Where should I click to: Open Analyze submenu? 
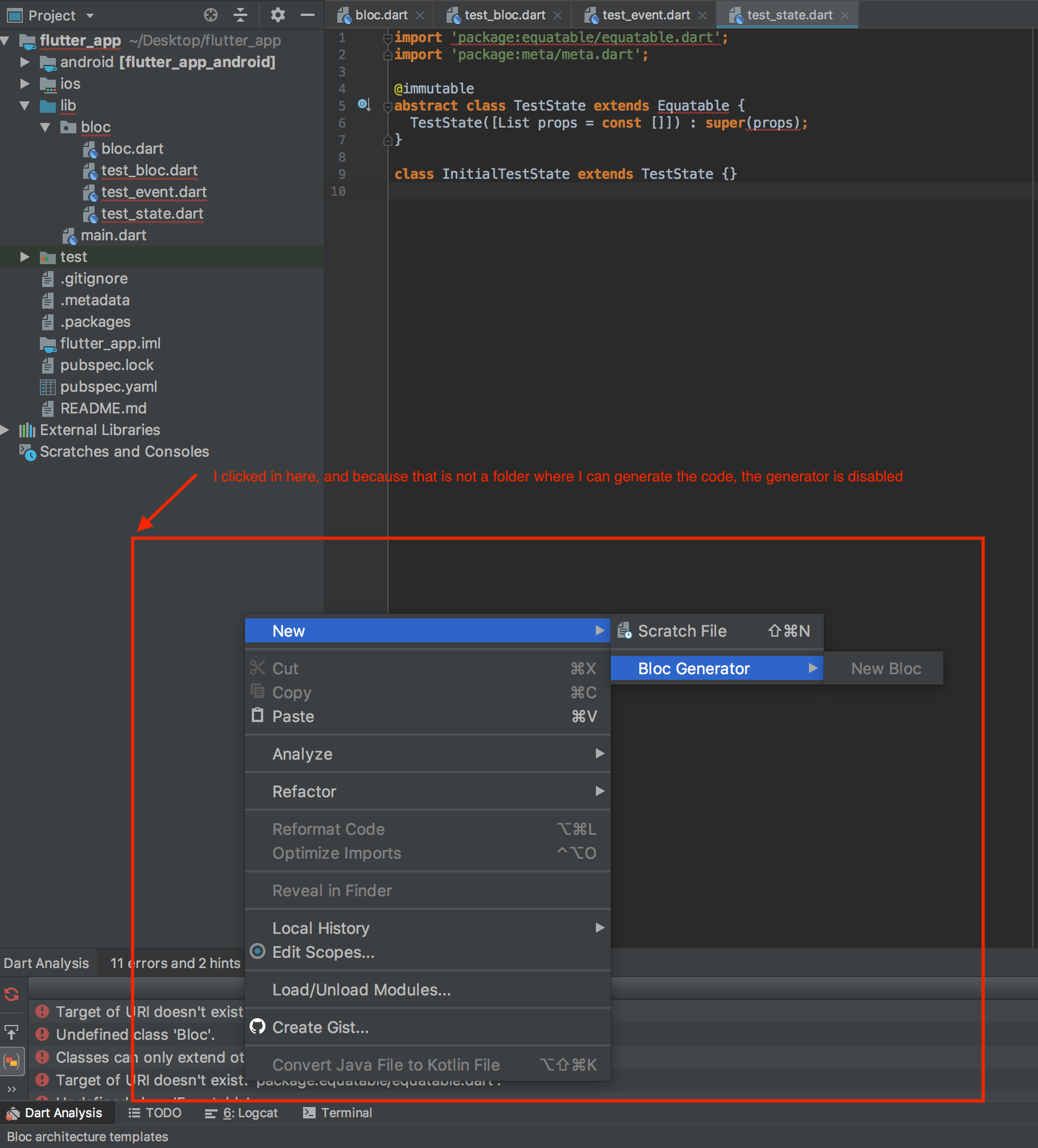pyautogui.click(x=427, y=754)
